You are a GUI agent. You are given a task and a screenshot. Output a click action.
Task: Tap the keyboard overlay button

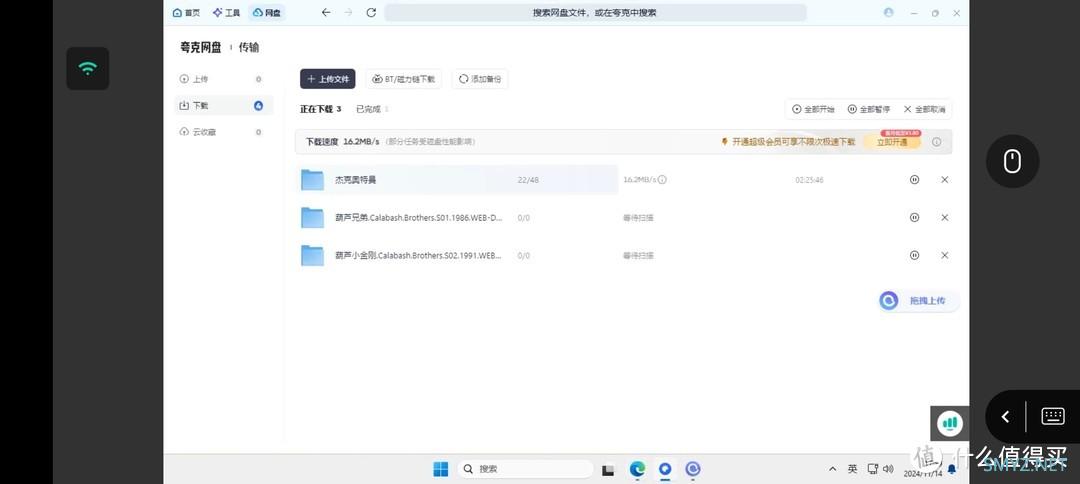[1053, 416]
